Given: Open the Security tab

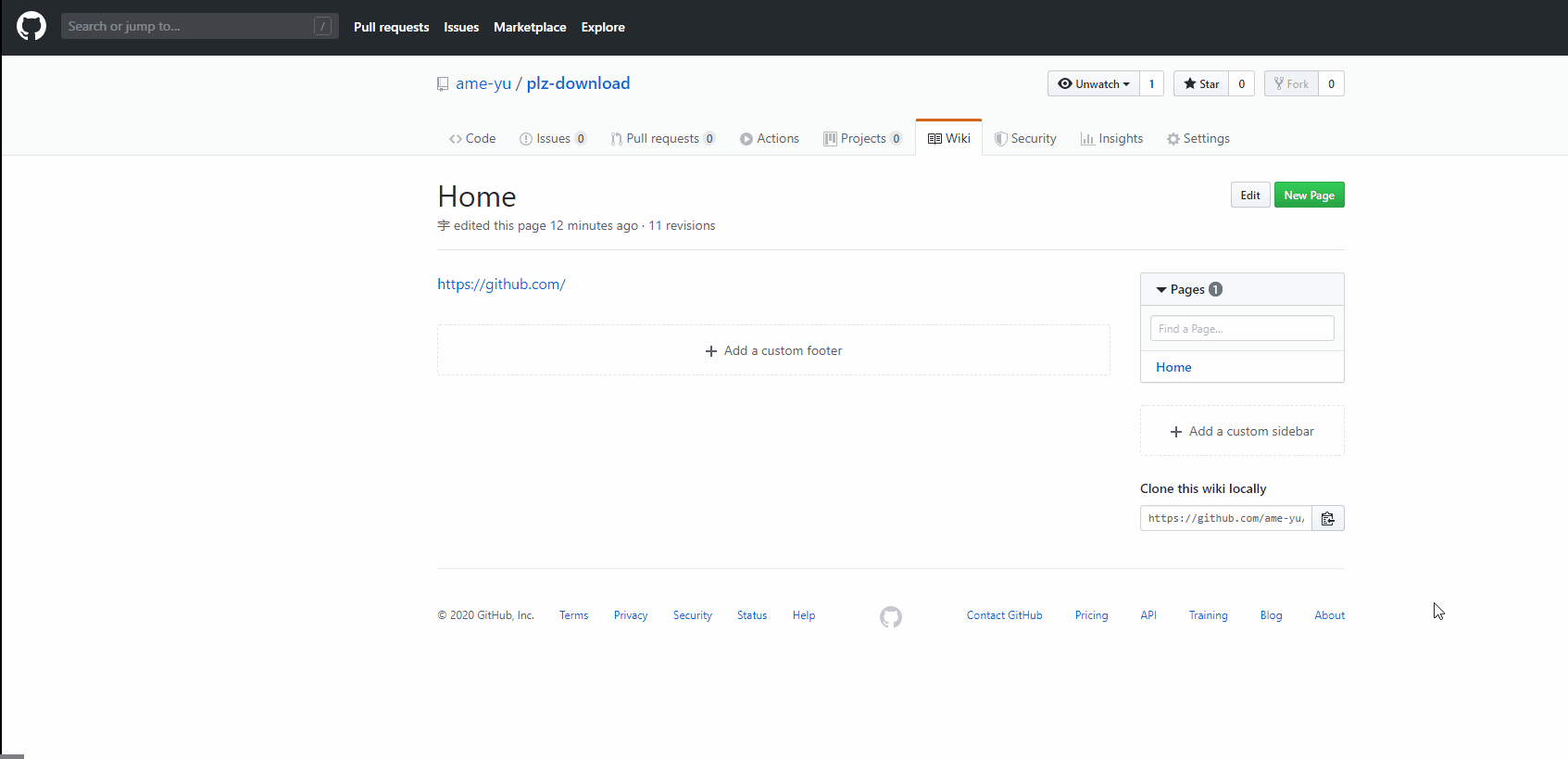Looking at the screenshot, I should pyautogui.click(x=1025, y=138).
